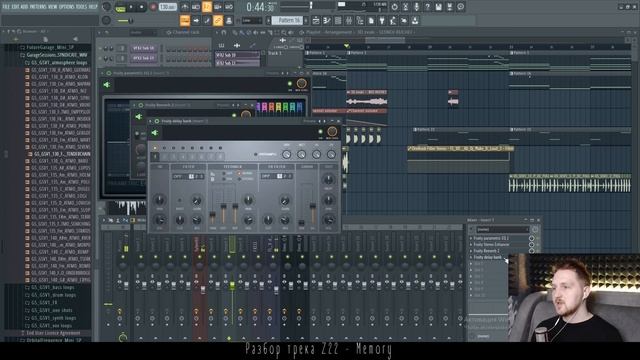Click the red record button
This screenshot has width=640, height=360.
[x=153, y=7]
